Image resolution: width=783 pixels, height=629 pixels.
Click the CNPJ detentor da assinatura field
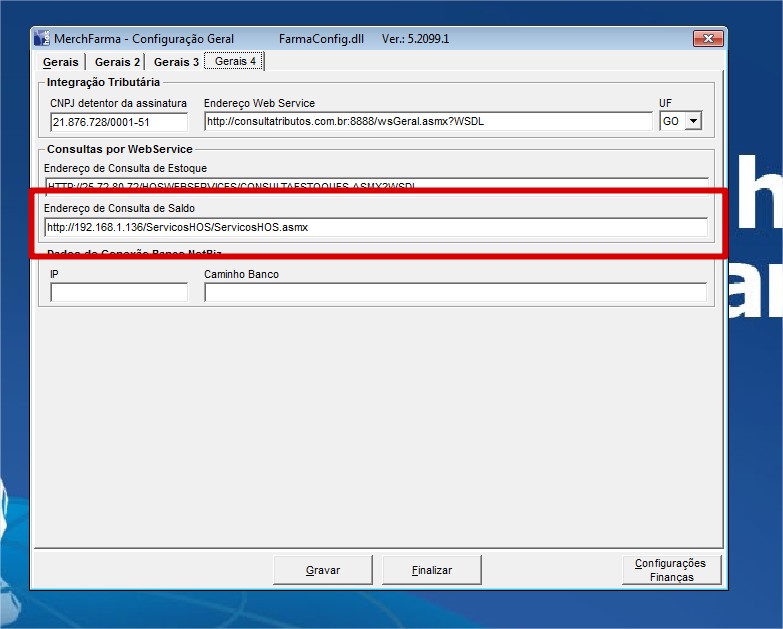point(119,122)
